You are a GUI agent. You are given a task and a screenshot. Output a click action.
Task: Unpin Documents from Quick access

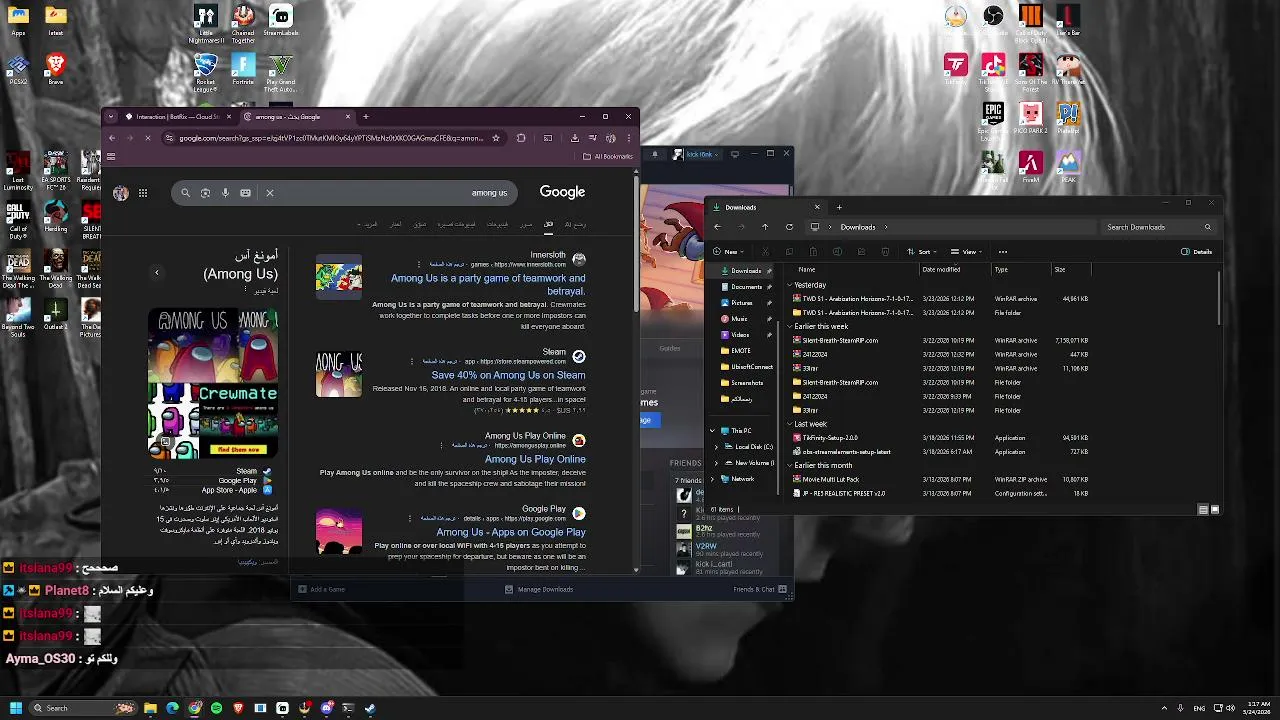coord(769,287)
